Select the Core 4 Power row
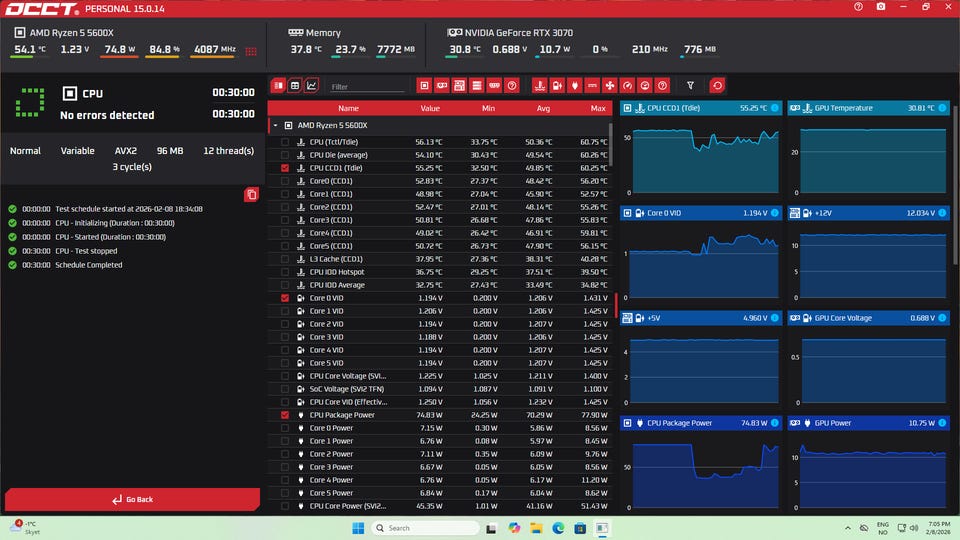This screenshot has width=960, height=540. click(440, 480)
